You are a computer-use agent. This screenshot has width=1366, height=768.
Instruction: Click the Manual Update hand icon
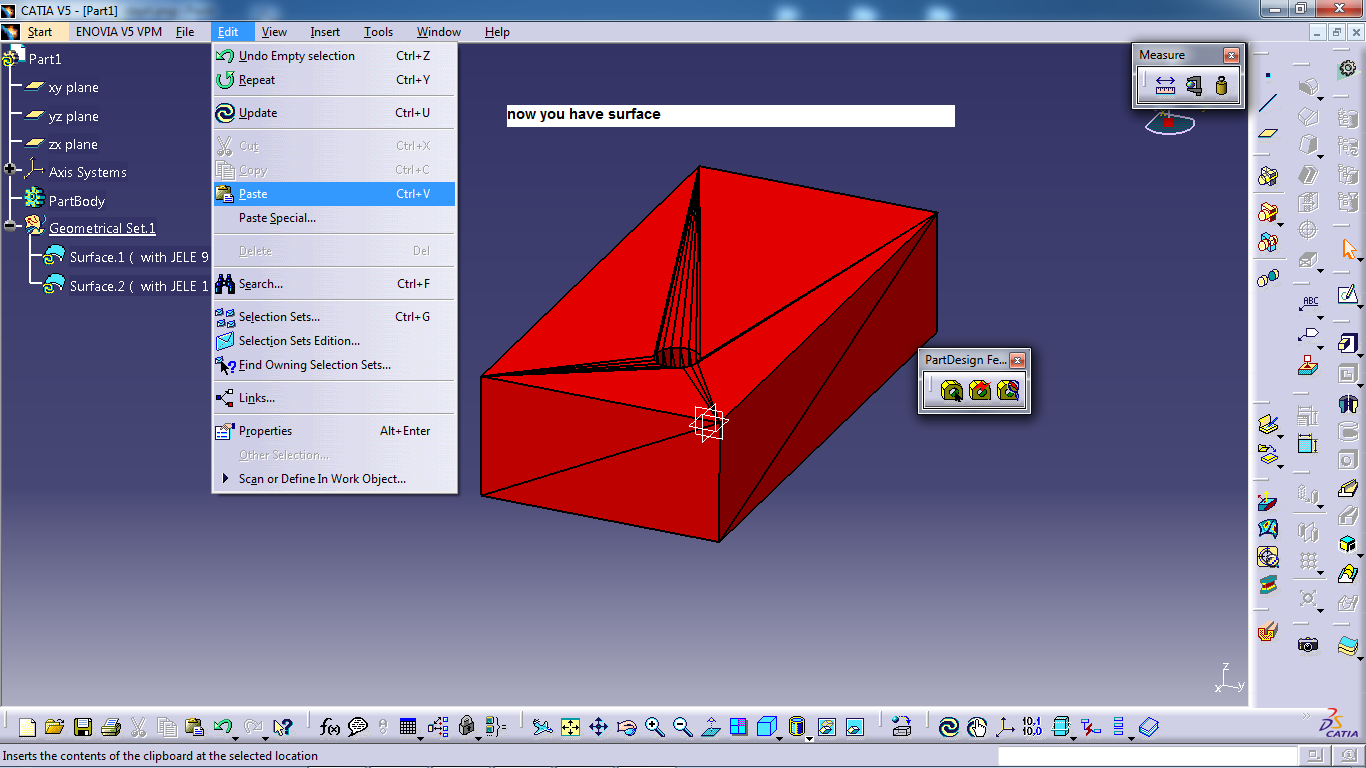coord(977,727)
